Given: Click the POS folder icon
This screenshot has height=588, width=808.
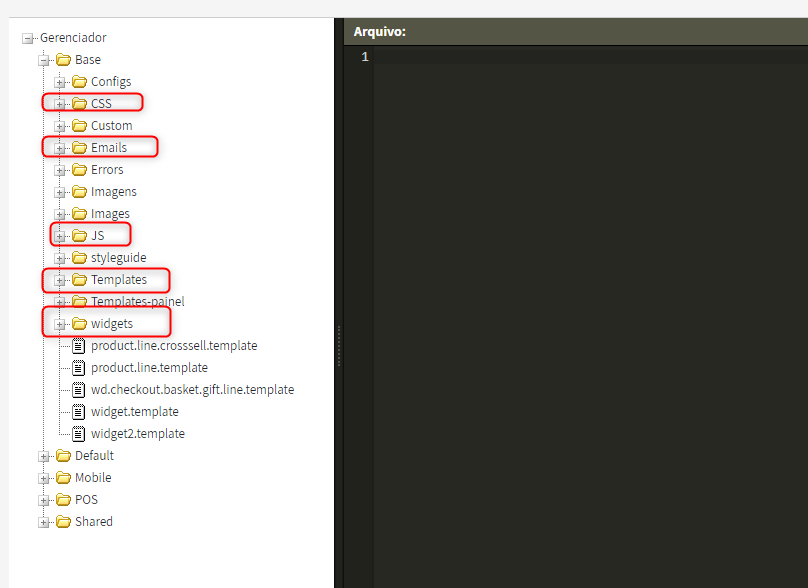Looking at the screenshot, I should coord(63,500).
